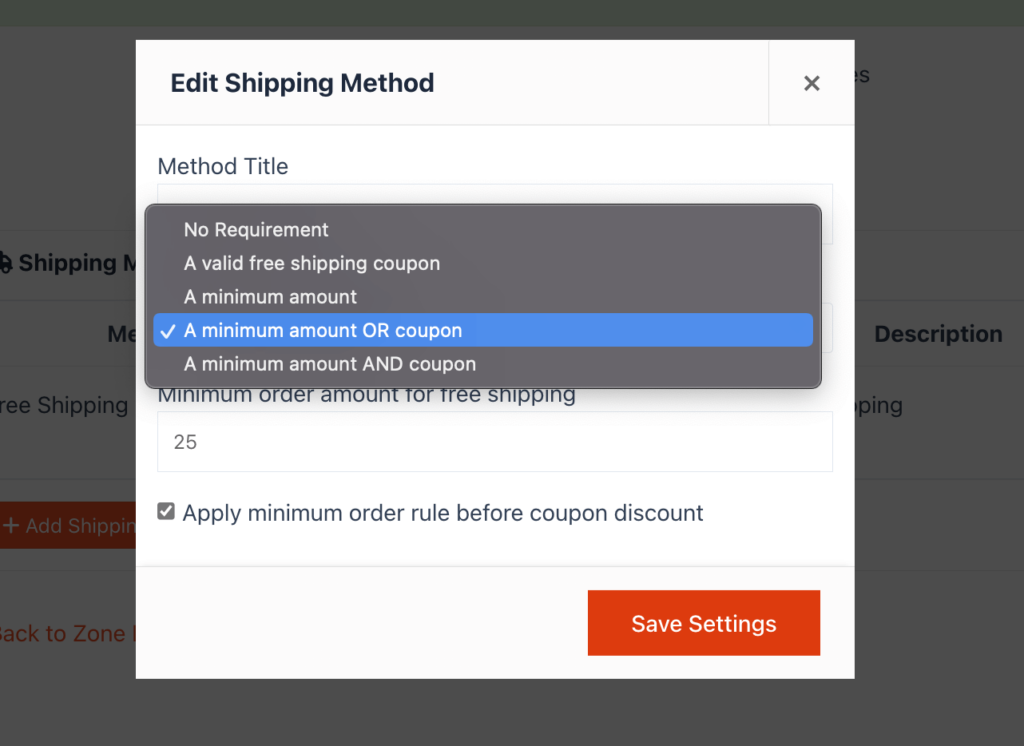Uncheck apply minimum order rule before coupon discount
The width and height of the screenshot is (1024, 746).
pos(166,512)
